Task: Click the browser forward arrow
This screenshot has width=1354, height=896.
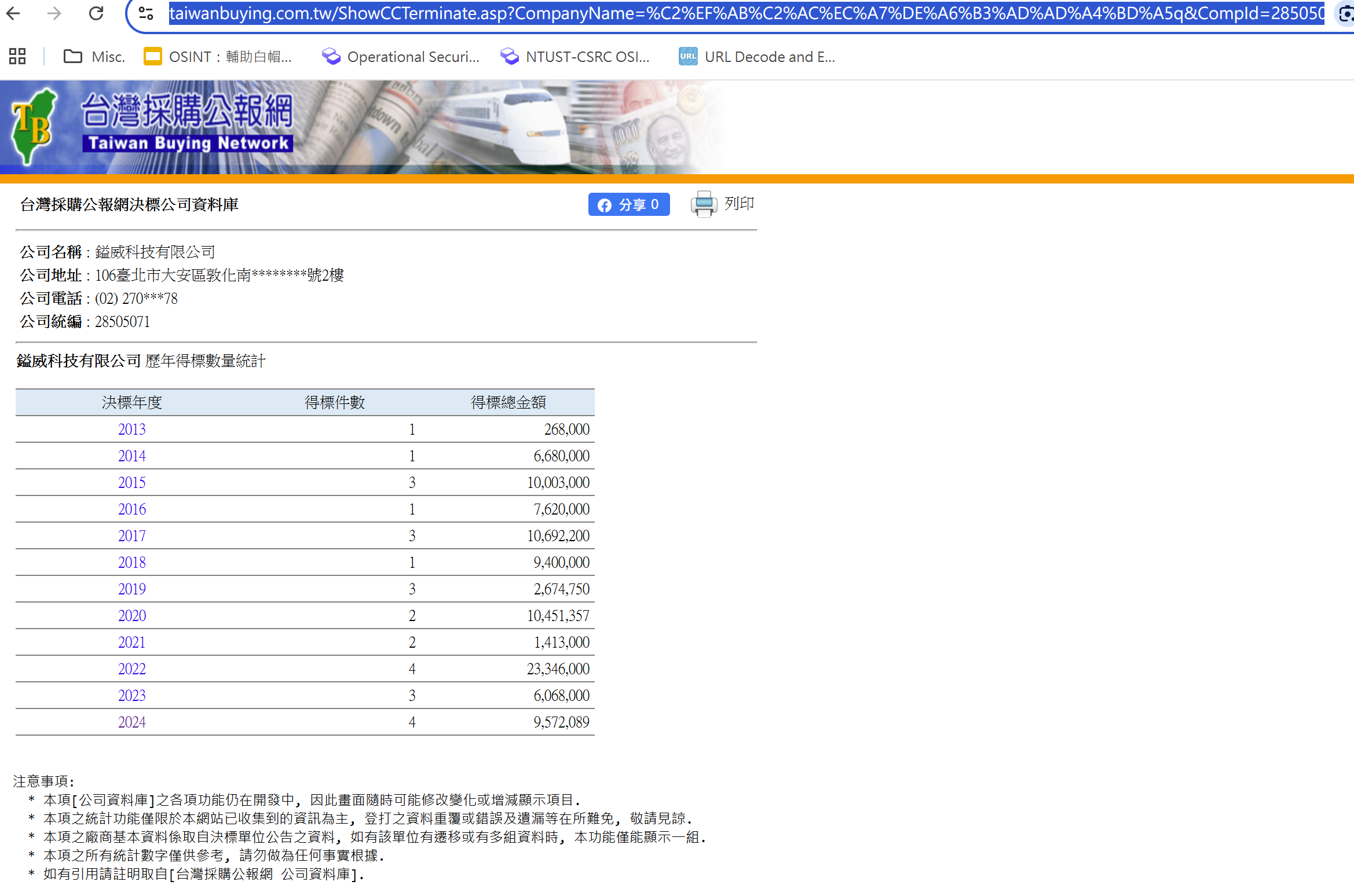Action: coord(54,13)
